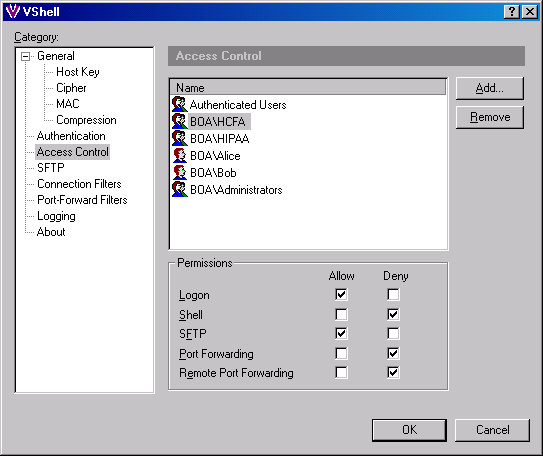The image size is (543, 456).
Task: Check Deny for SFTP permission
Action: tap(393, 333)
